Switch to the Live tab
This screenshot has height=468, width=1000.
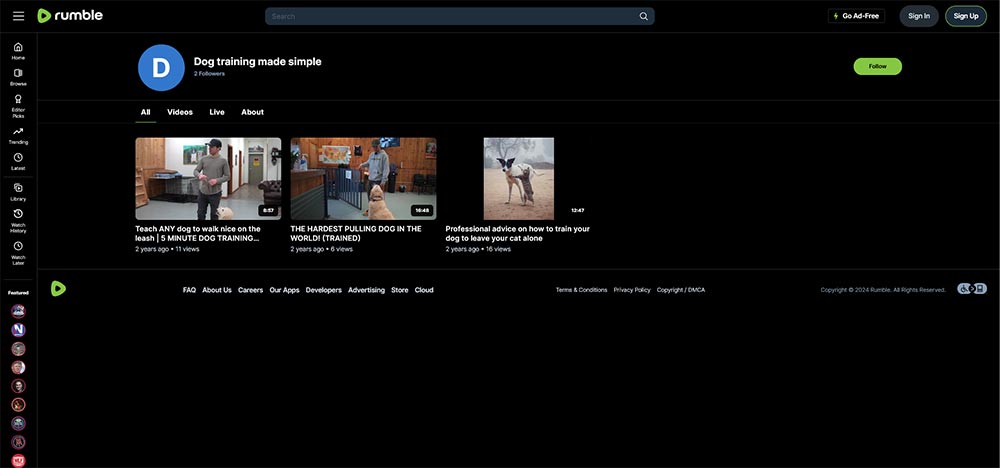[x=217, y=112]
